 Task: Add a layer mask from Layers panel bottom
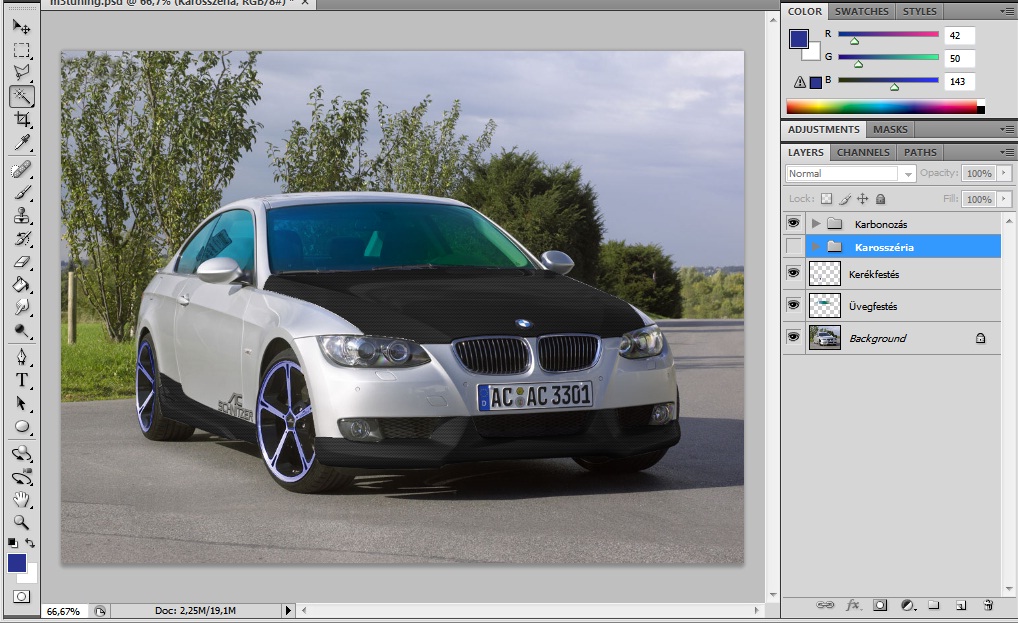pyautogui.click(x=880, y=605)
